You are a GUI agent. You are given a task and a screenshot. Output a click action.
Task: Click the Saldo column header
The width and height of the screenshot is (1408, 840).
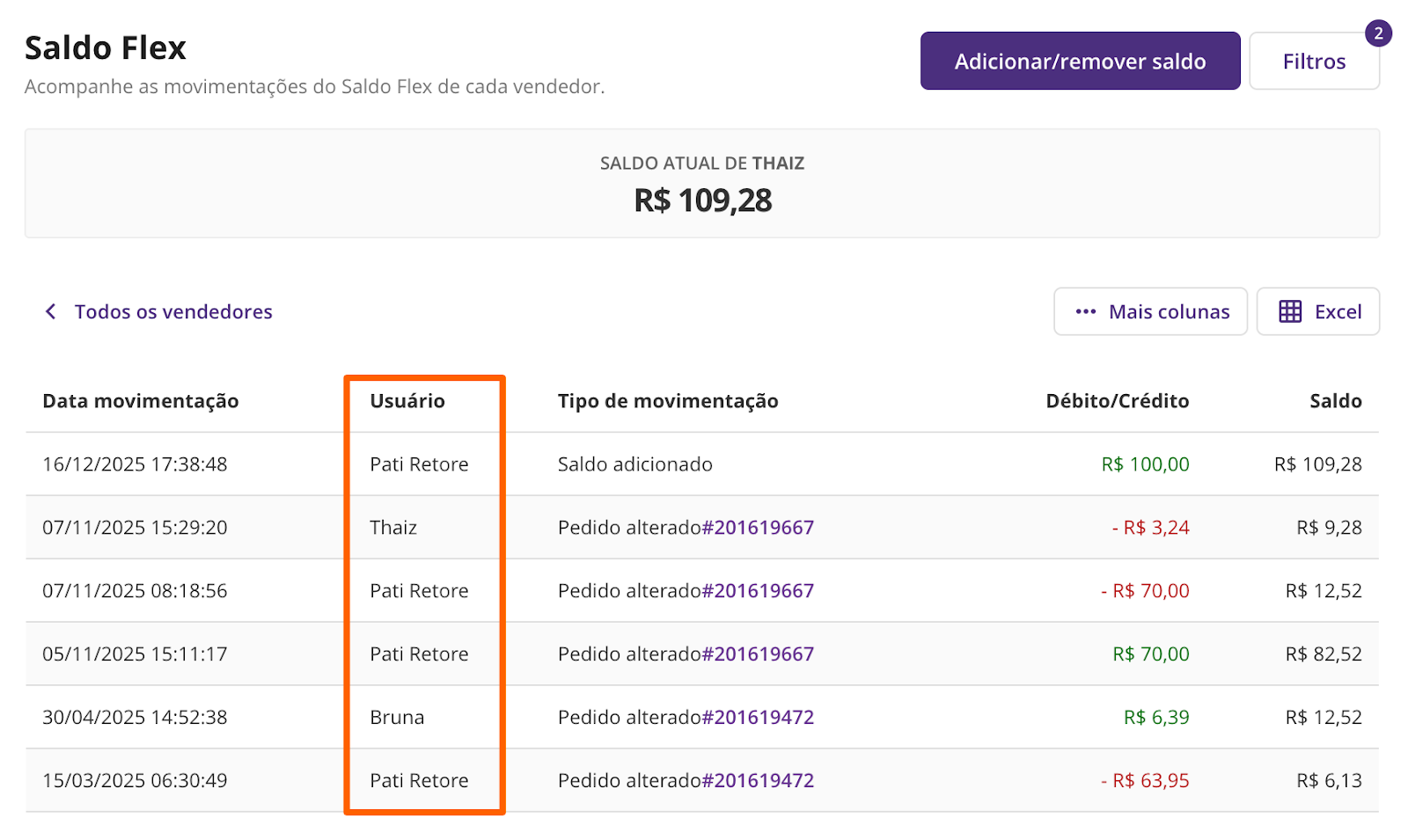coord(1335,401)
